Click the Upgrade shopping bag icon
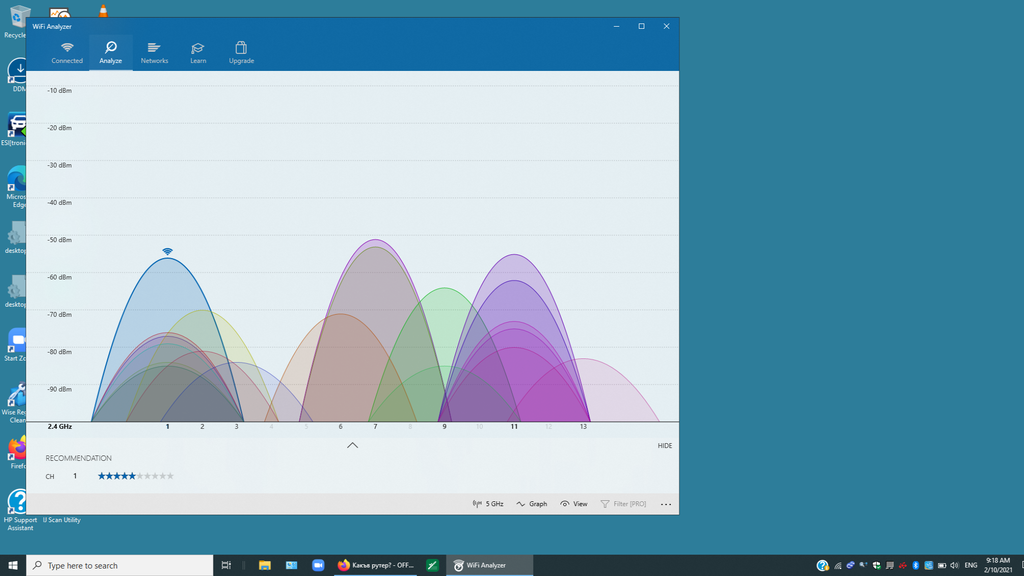Viewport: 1024px width, 576px height. (x=241, y=47)
